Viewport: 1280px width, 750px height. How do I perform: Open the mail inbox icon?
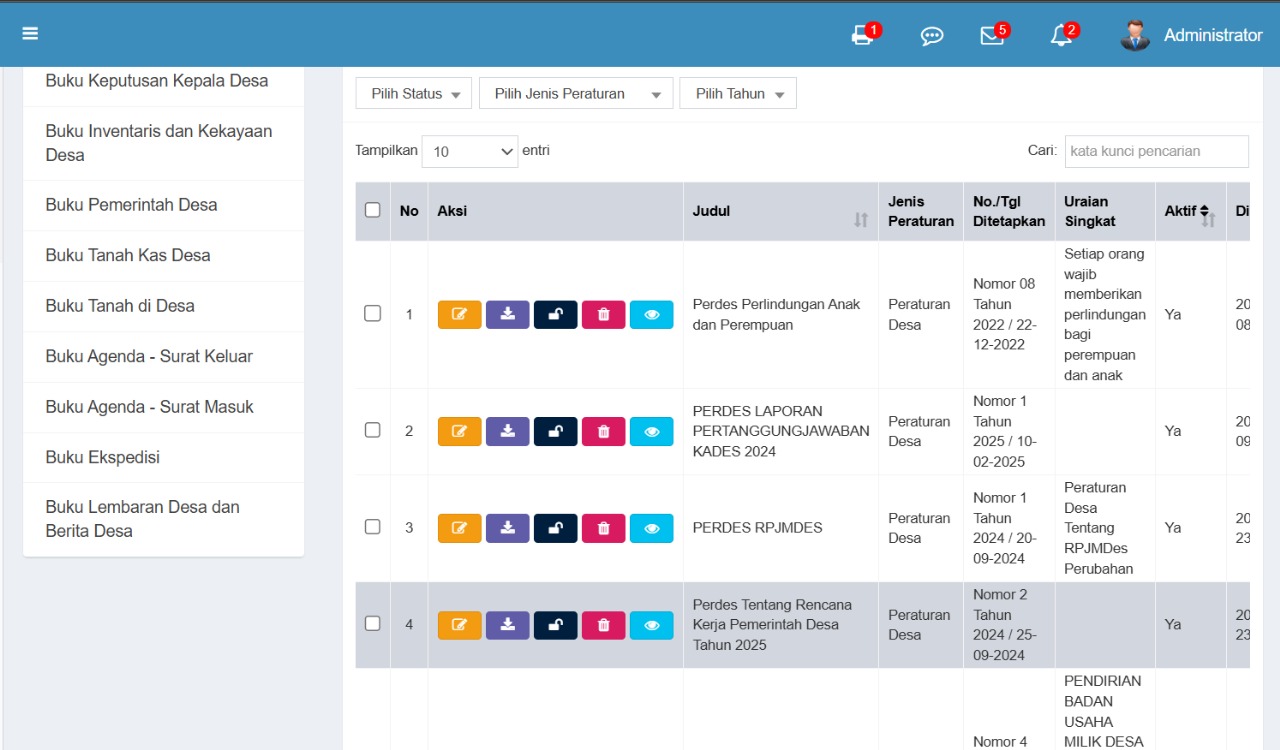[992, 36]
